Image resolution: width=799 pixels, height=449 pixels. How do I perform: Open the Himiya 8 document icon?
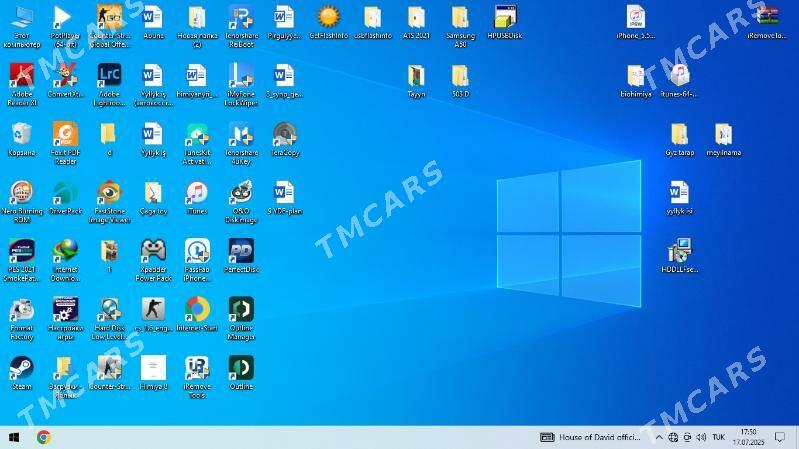(x=153, y=374)
